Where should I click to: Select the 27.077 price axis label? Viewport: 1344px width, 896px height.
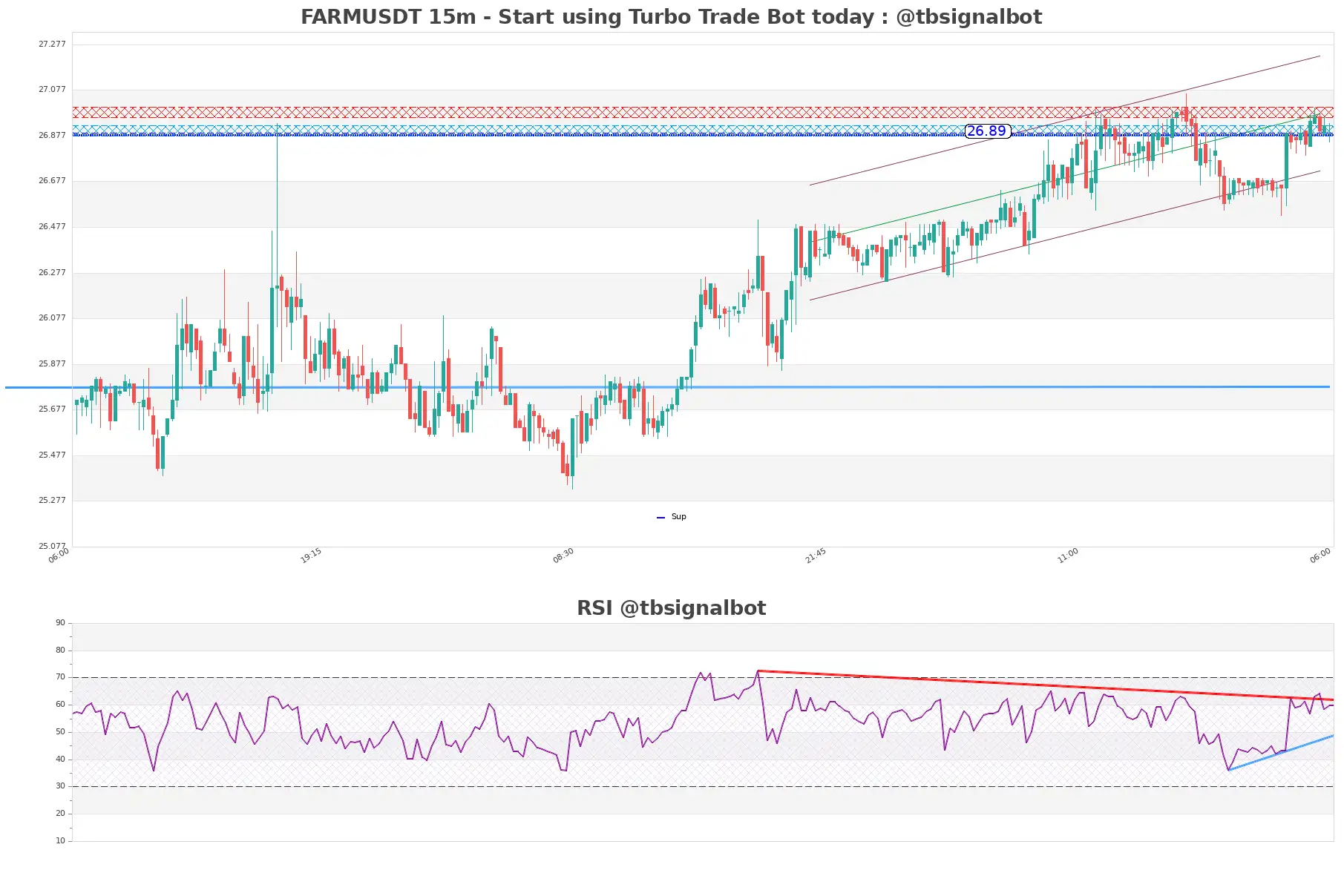[52, 90]
